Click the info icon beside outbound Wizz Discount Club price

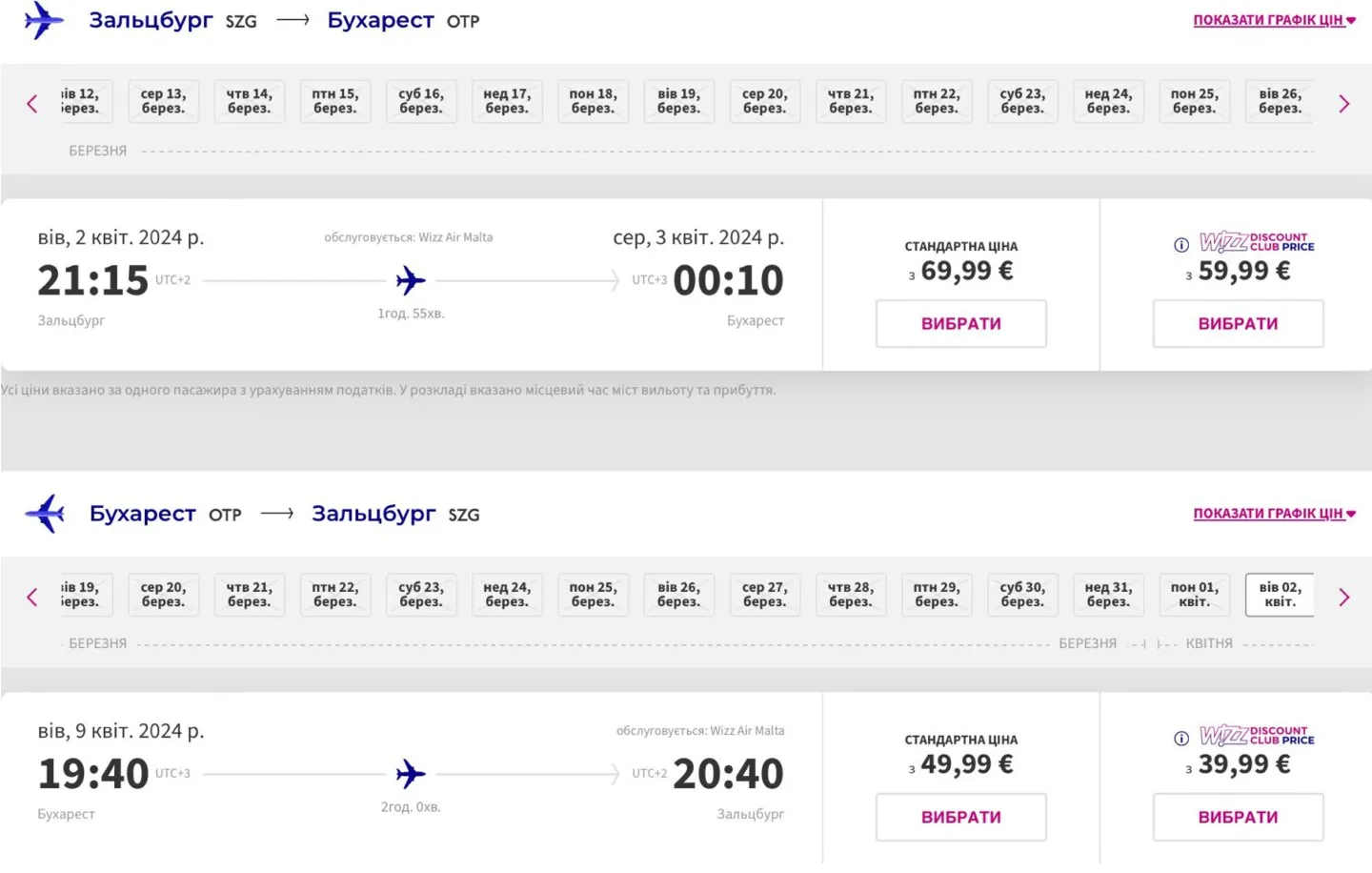(x=1181, y=245)
